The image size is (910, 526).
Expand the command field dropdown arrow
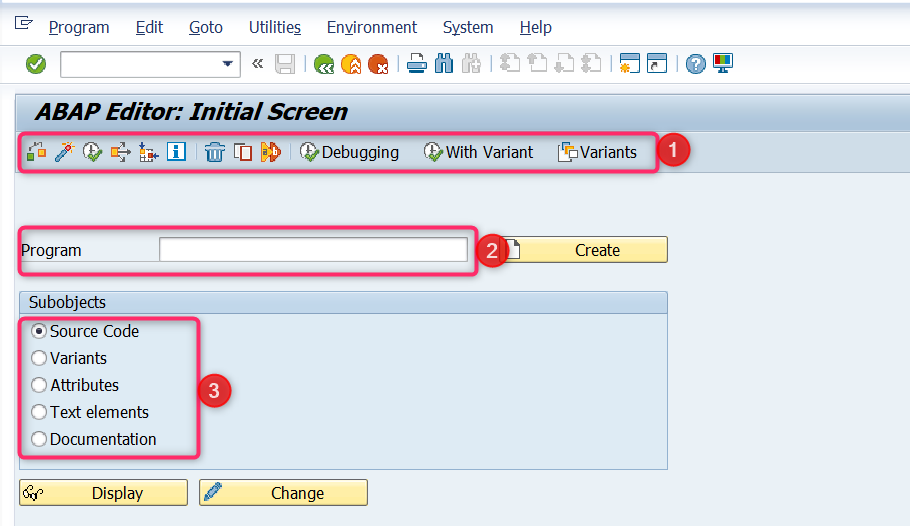pos(228,64)
